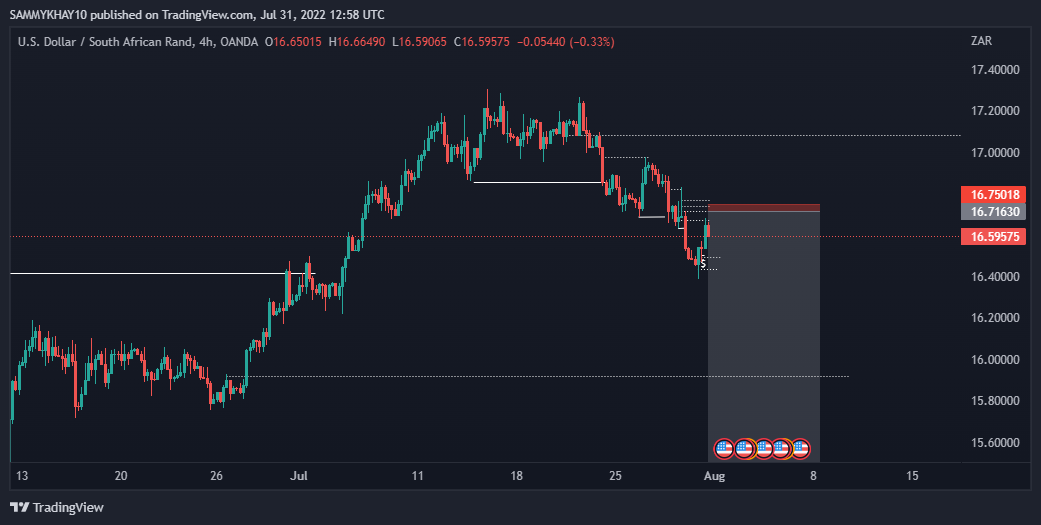Image resolution: width=1041 pixels, height=525 pixels.
Task: Open the second US flag event from left
Action: point(744,447)
